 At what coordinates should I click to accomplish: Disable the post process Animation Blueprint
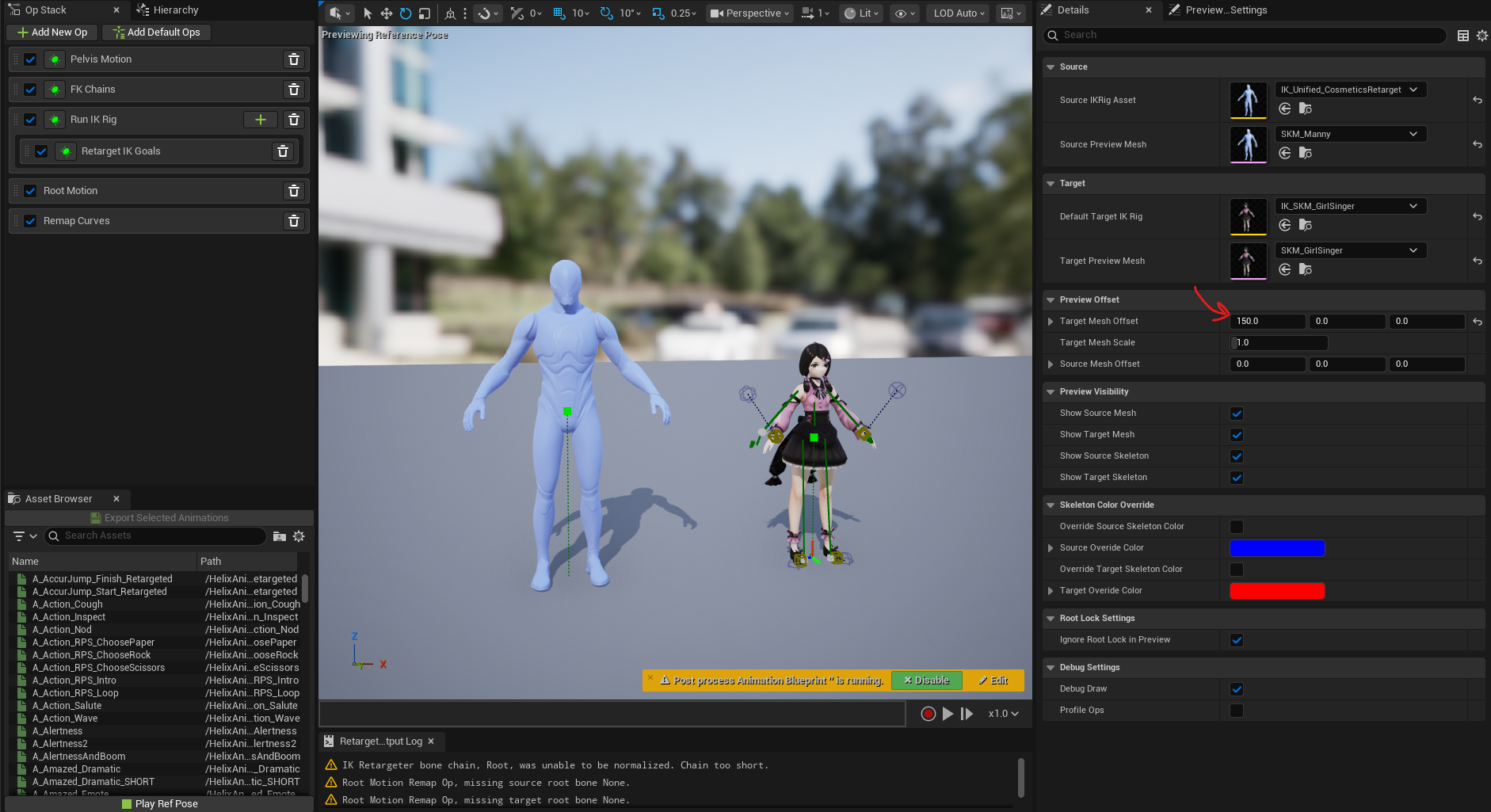[x=926, y=680]
